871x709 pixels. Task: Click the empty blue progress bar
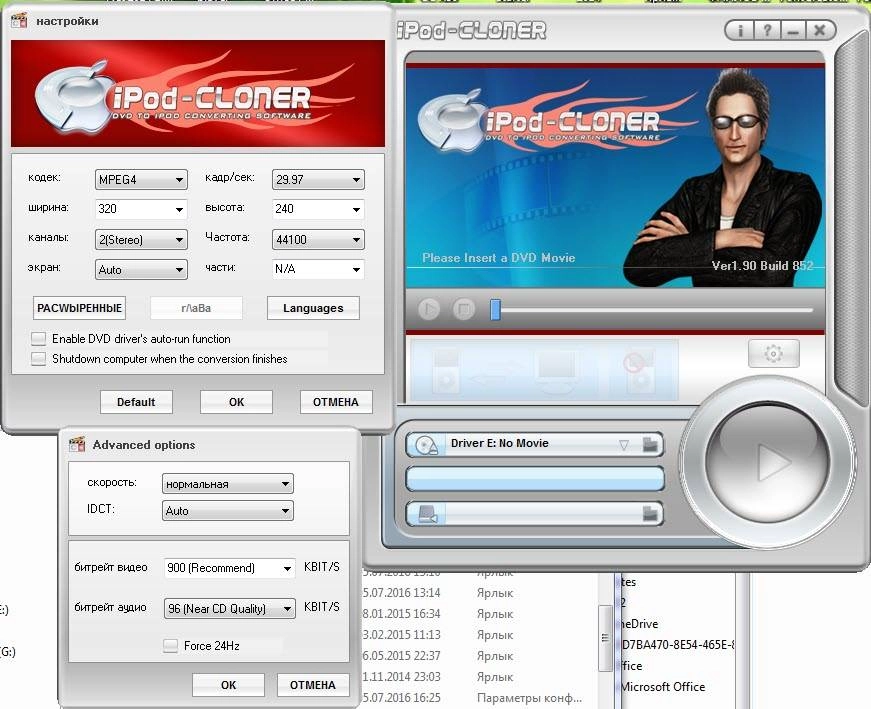tap(535, 479)
